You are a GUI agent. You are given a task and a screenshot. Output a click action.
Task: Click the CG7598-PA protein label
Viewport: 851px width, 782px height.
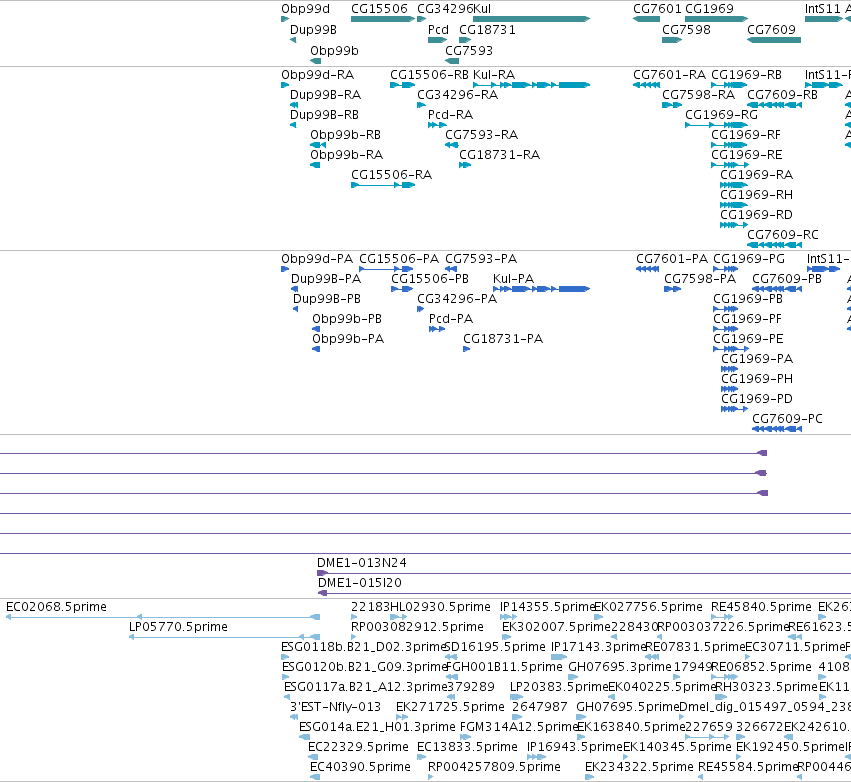pyautogui.click(x=700, y=279)
